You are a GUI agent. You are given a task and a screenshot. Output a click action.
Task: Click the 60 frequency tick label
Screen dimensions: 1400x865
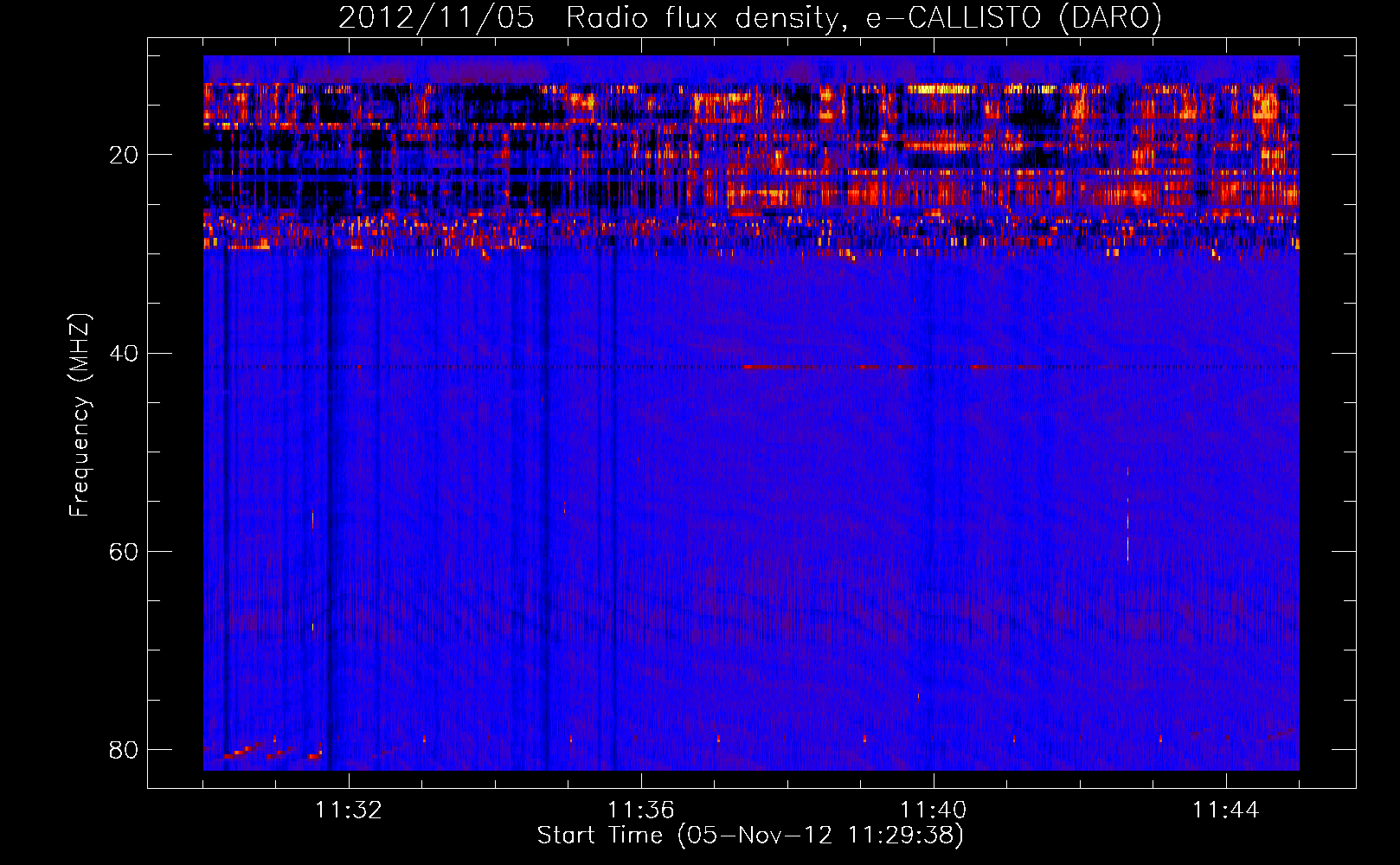124,551
